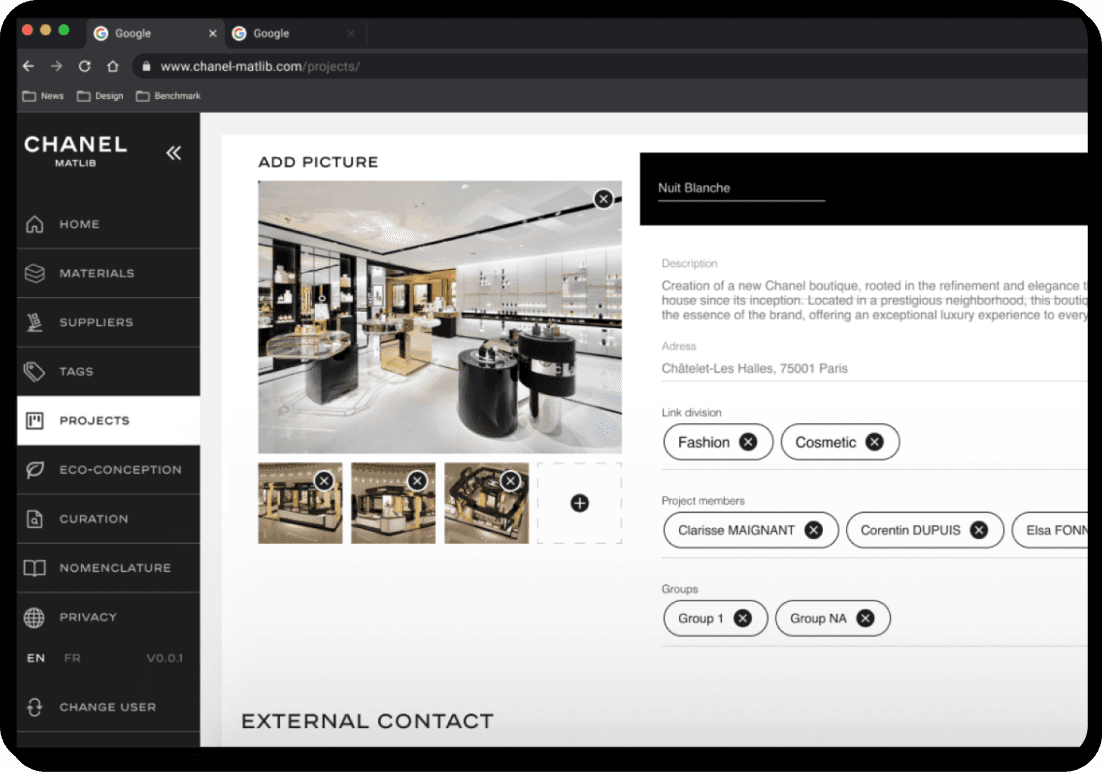Add a new picture with plus
Image resolution: width=1102 pixels, height=772 pixels.
(579, 503)
